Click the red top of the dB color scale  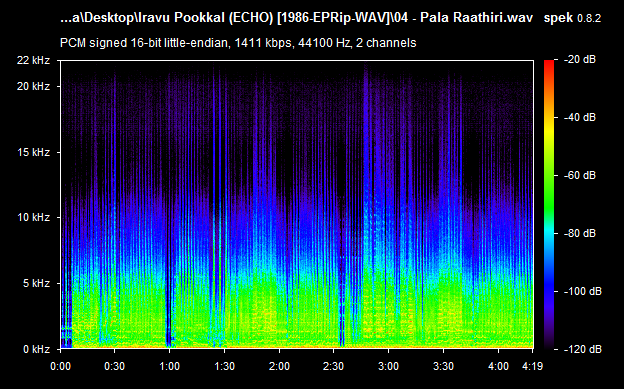point(549,64)
